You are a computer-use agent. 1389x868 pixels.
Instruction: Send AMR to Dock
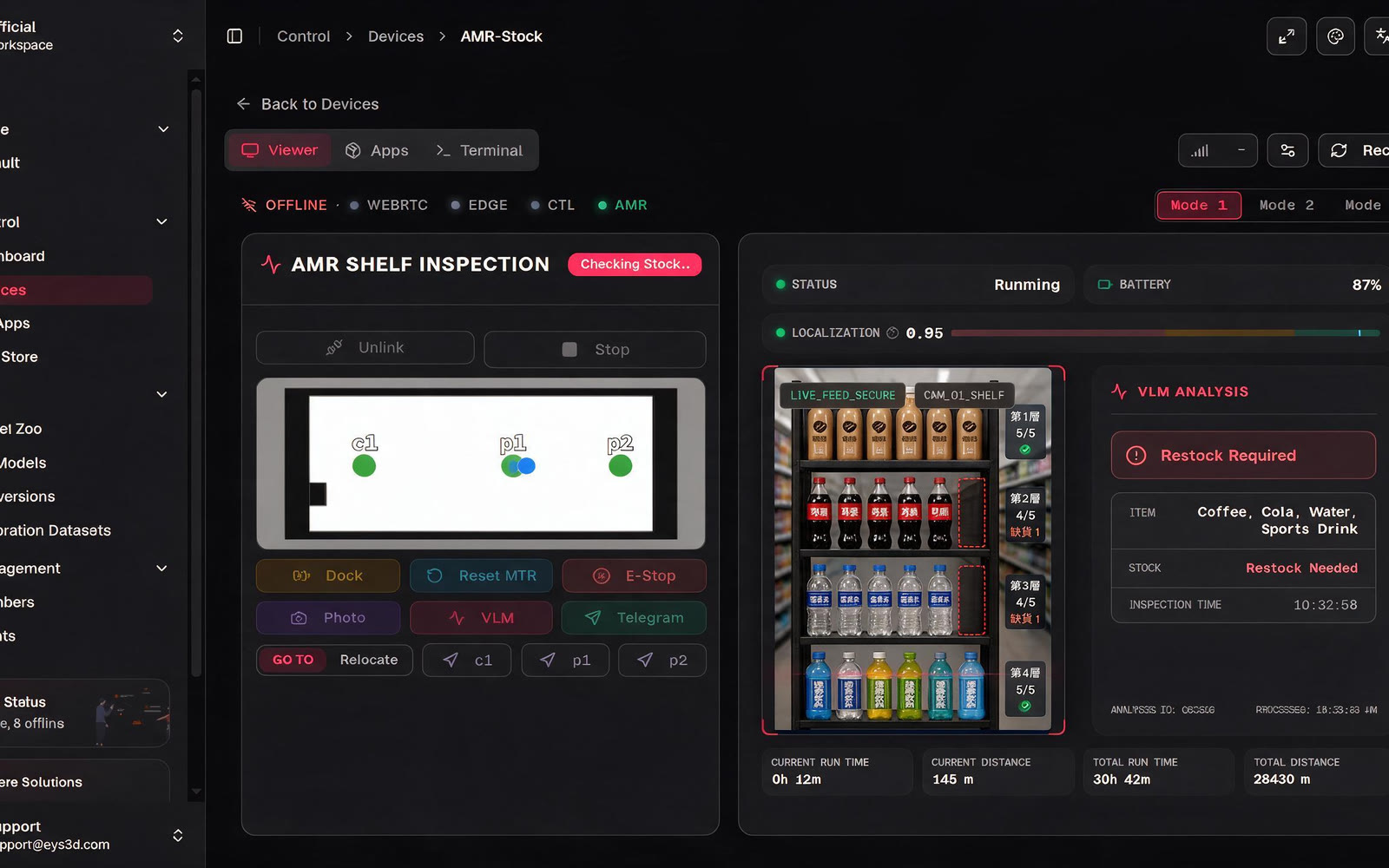point(328,575)
